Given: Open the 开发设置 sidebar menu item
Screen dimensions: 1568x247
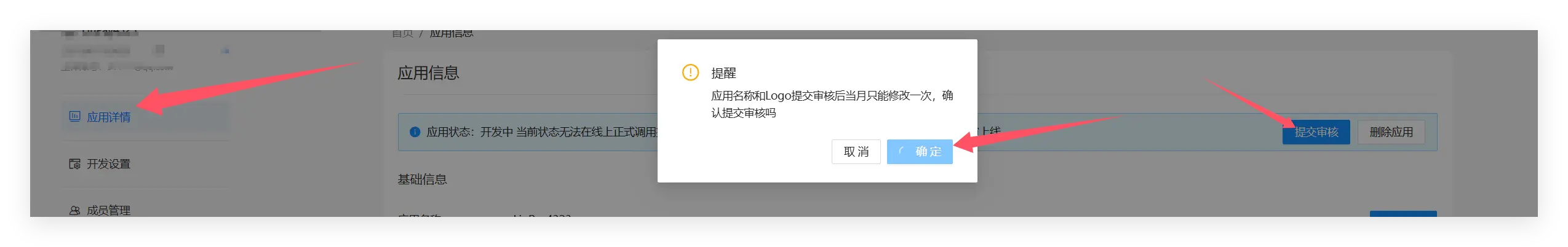Looking at the screenshot, I should (145, 164).
